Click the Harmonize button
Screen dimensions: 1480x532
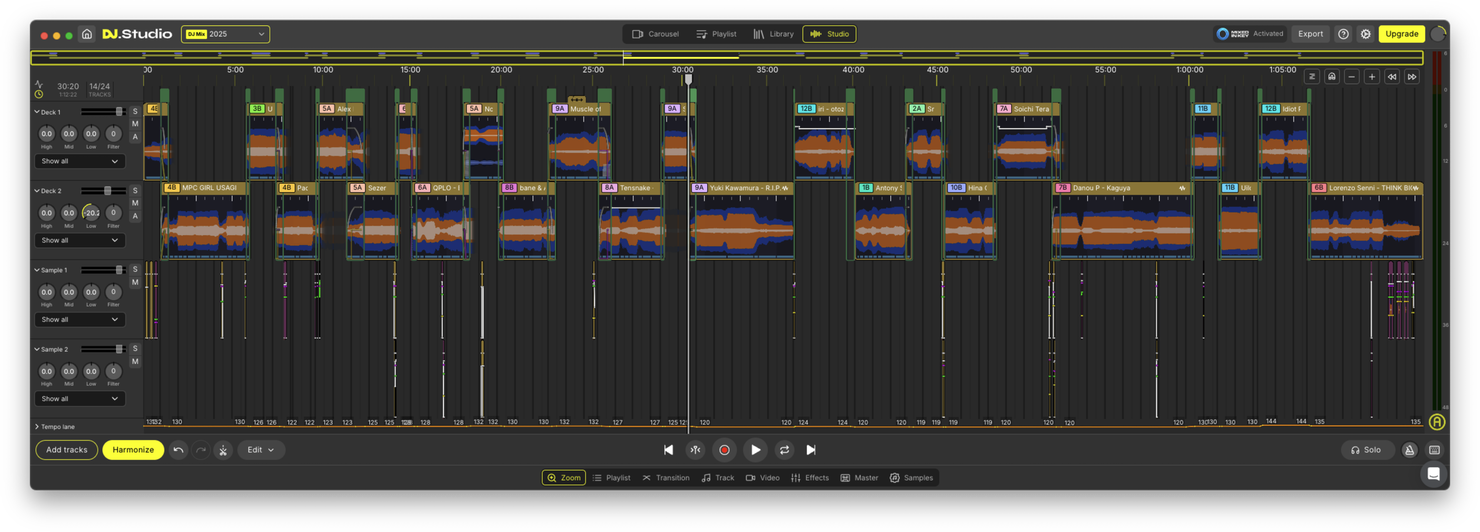click(133, 450)
